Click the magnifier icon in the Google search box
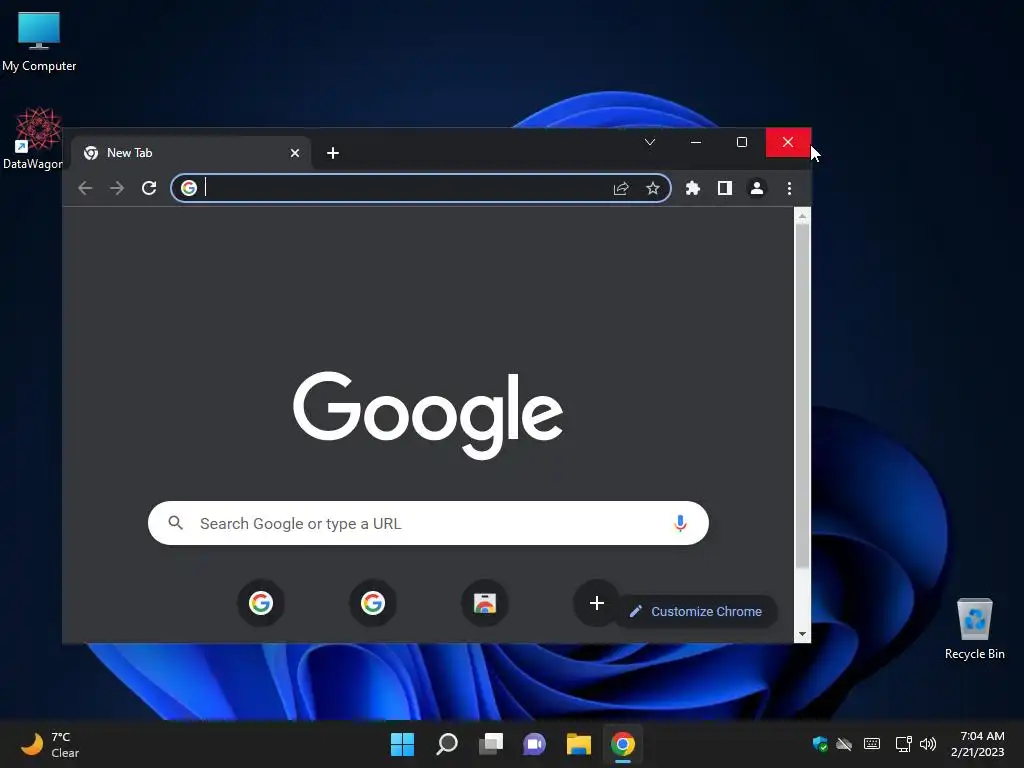Screen dimensions: 1024x768 pyautogui.click(x=175, y=523)
